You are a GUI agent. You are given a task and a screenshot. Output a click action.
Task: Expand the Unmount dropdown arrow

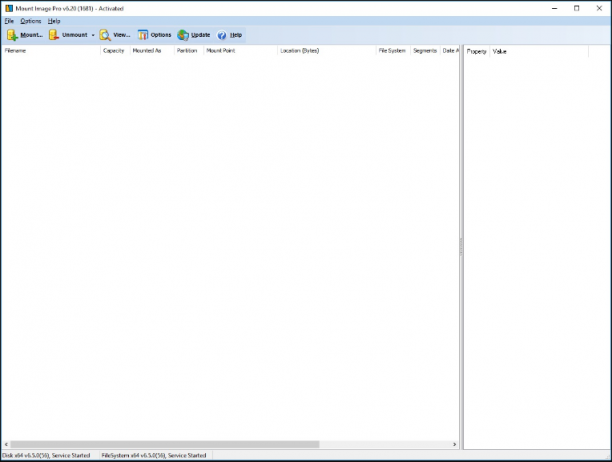[x=93, y=35]
